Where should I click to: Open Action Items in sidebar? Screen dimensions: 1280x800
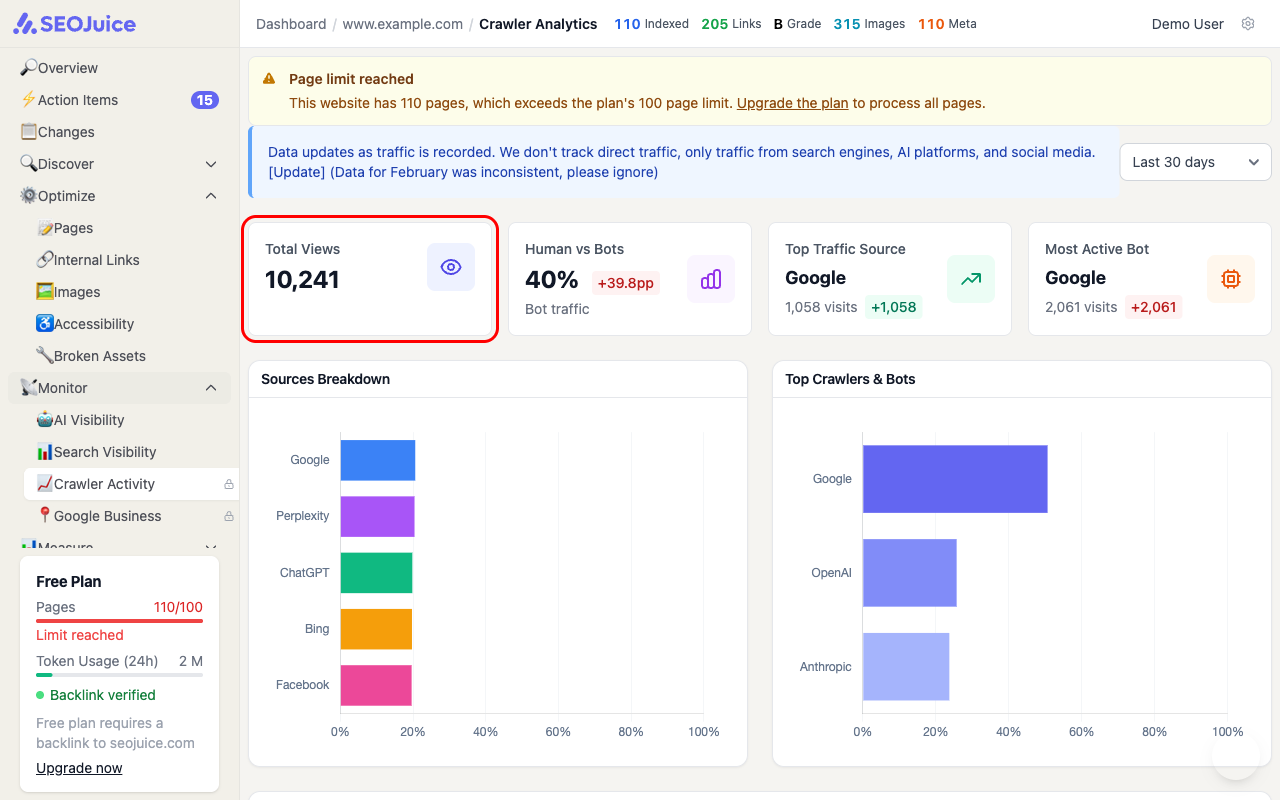119,100
